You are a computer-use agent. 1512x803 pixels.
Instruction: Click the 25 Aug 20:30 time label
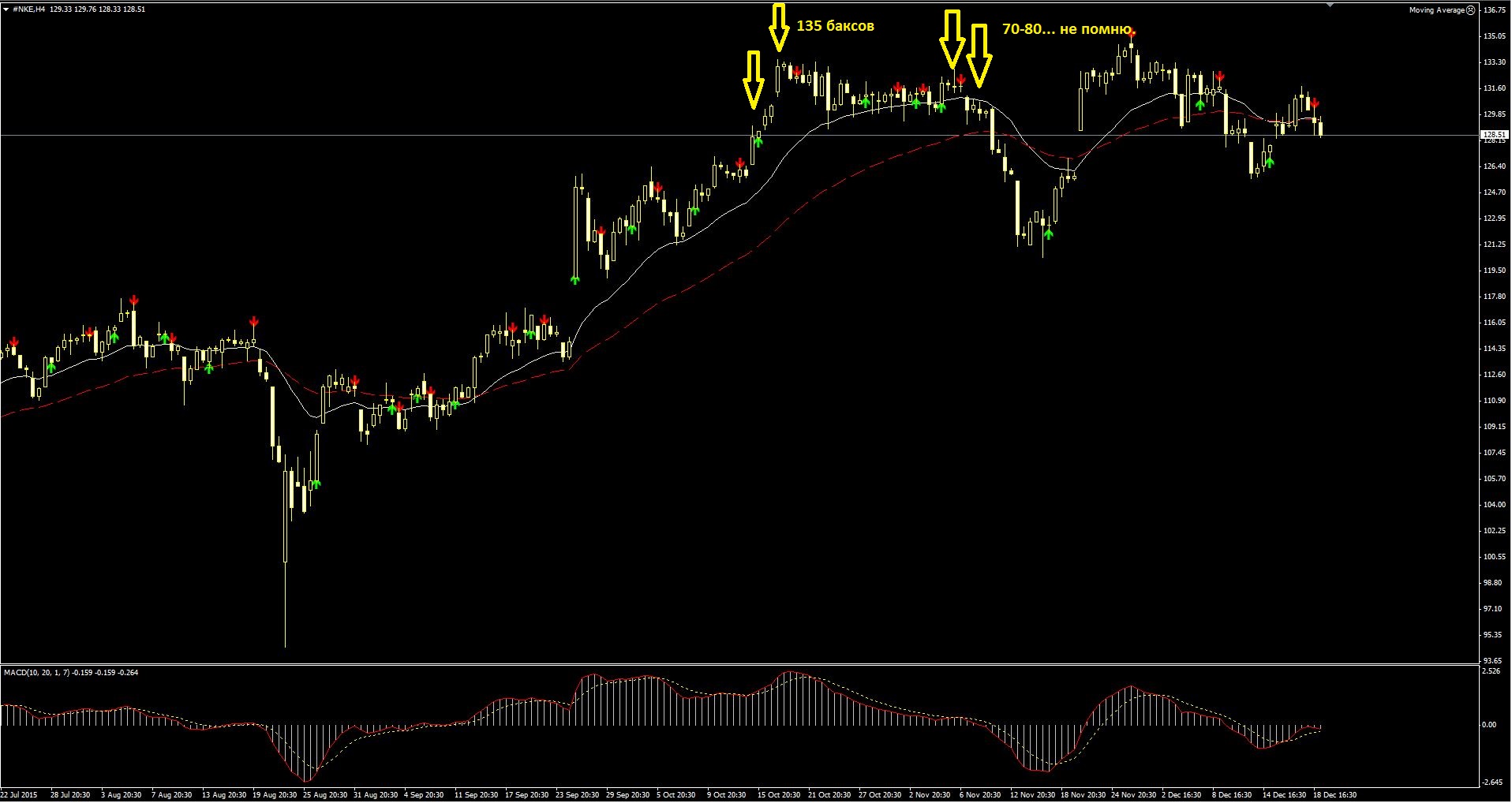[x=325, y=795]
